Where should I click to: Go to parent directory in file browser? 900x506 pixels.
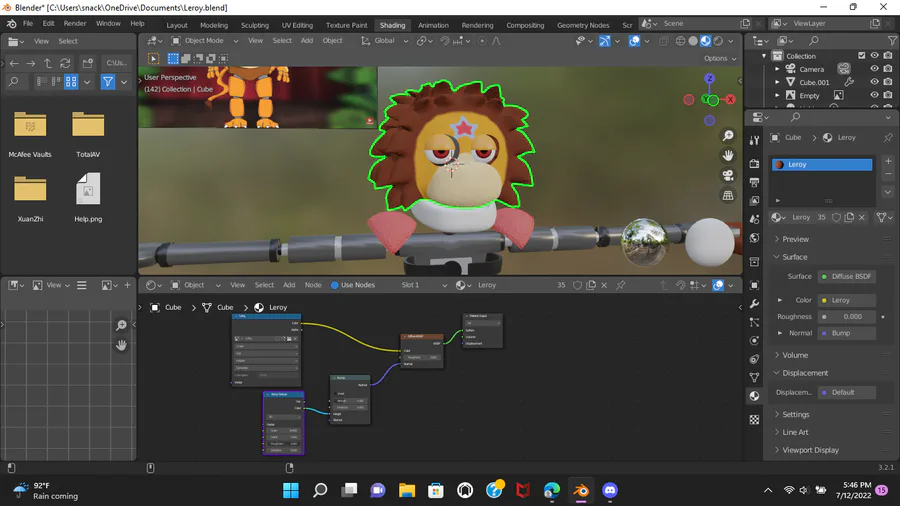coord(48,63)
